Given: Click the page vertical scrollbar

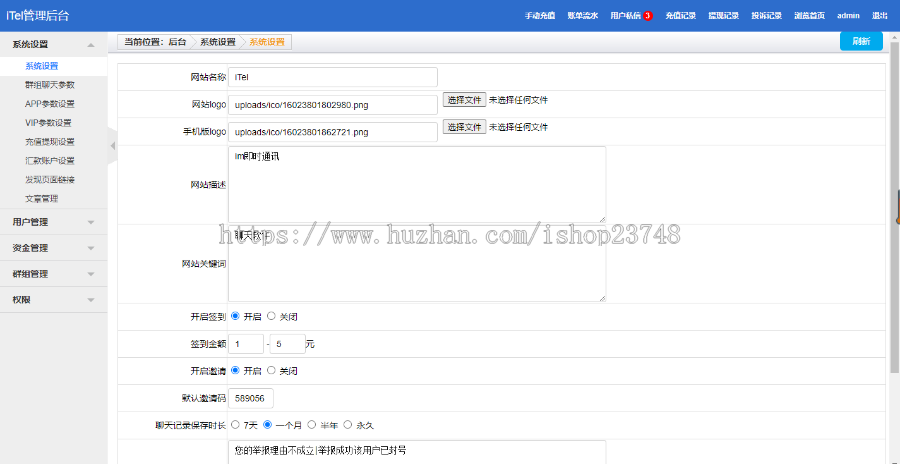Looking at the screenshot, I should click(x=895, y=207).
